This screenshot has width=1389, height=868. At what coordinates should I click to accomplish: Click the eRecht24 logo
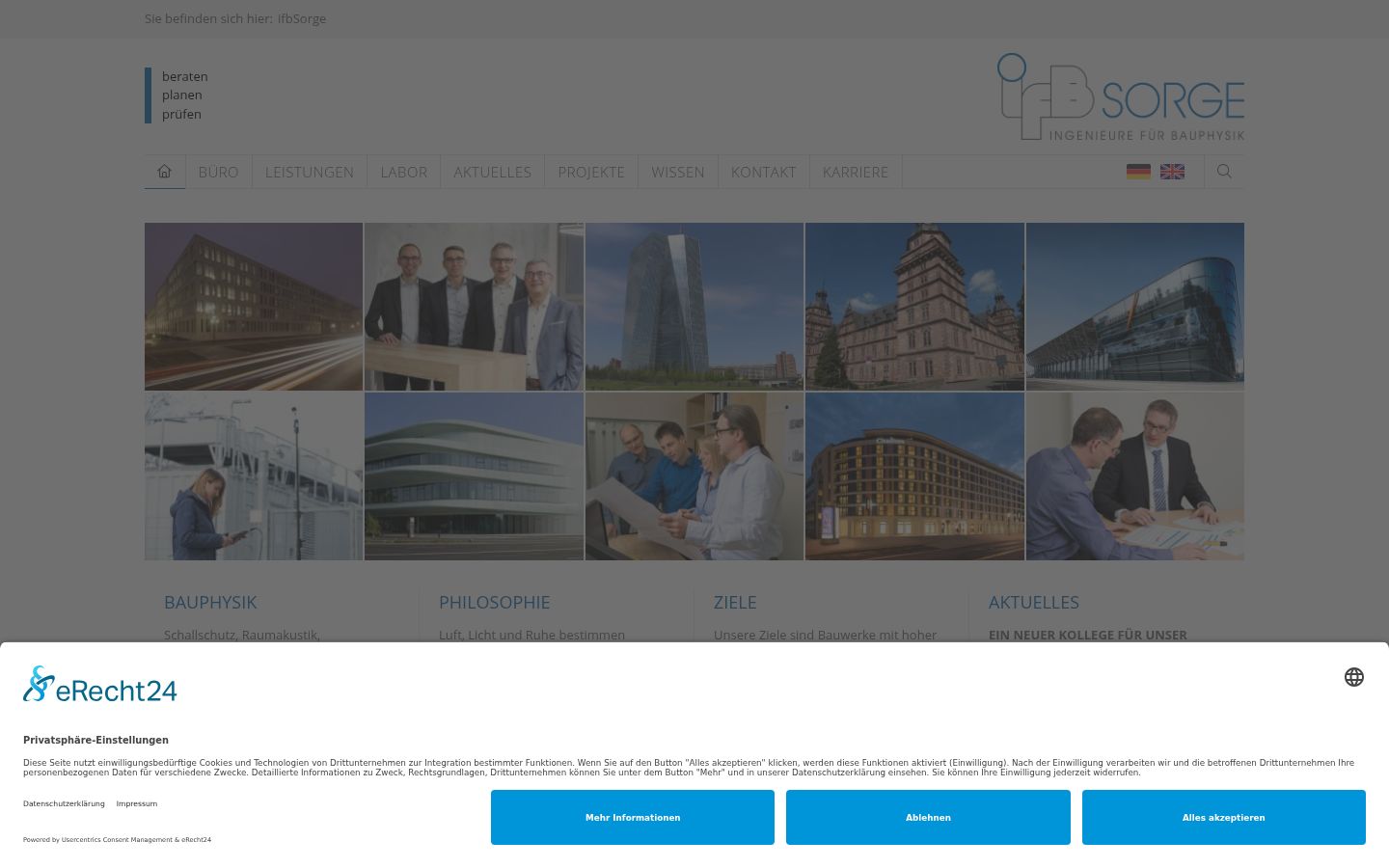click(x=100, y=684)
